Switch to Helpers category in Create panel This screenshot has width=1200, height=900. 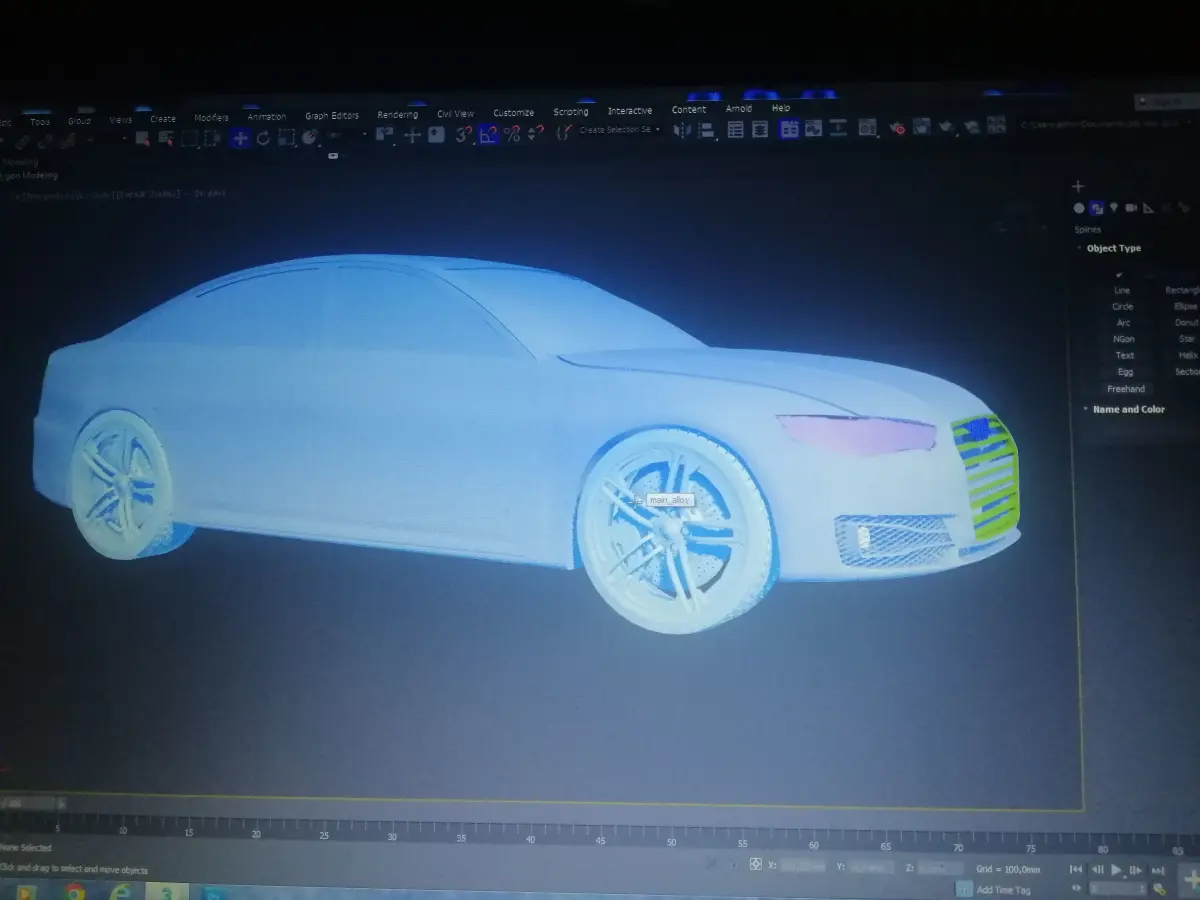point(1148,208)
